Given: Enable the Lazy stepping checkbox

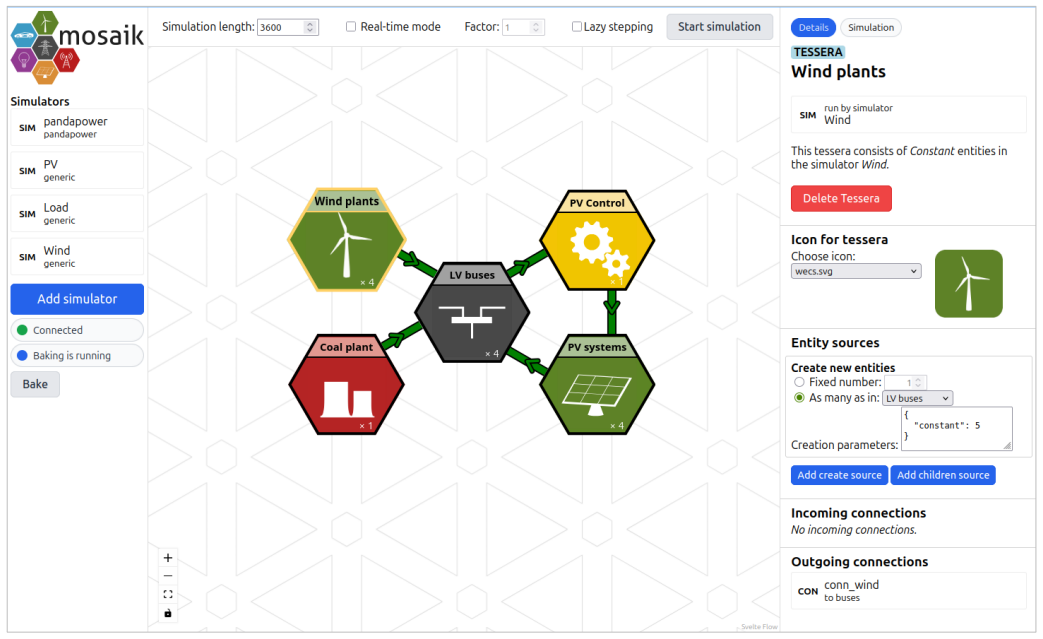Looking at the screenshot, I should click(x=577, y=27).
